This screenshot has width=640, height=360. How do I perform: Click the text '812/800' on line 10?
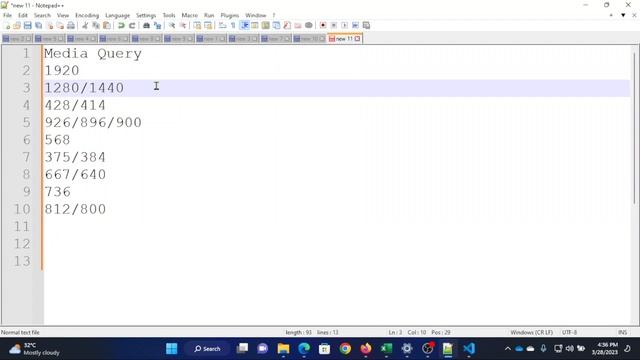[x=75, y=209]
